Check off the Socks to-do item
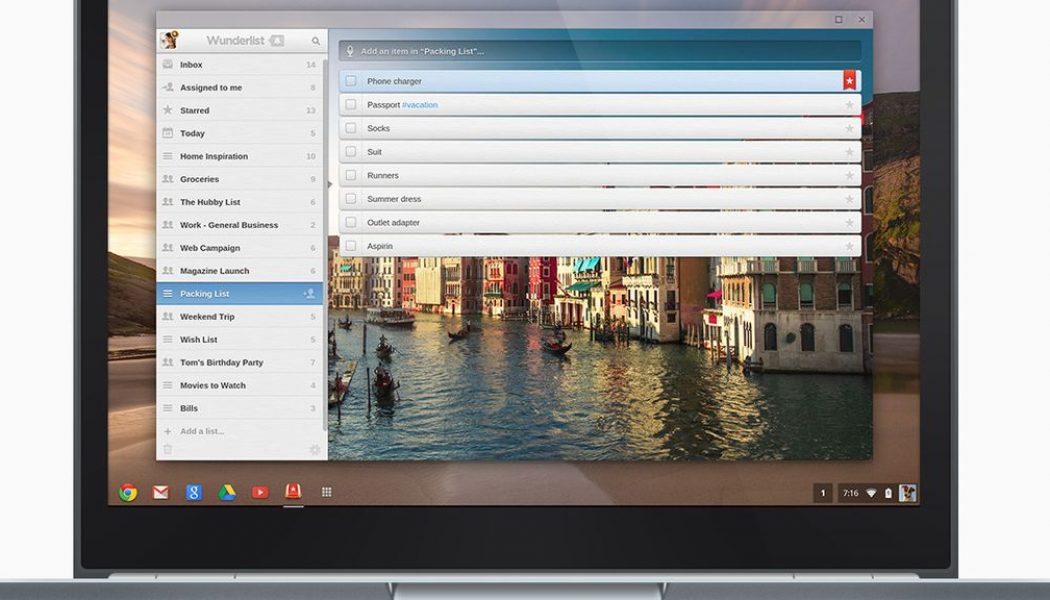1050x600 pixels. [350, 128]
